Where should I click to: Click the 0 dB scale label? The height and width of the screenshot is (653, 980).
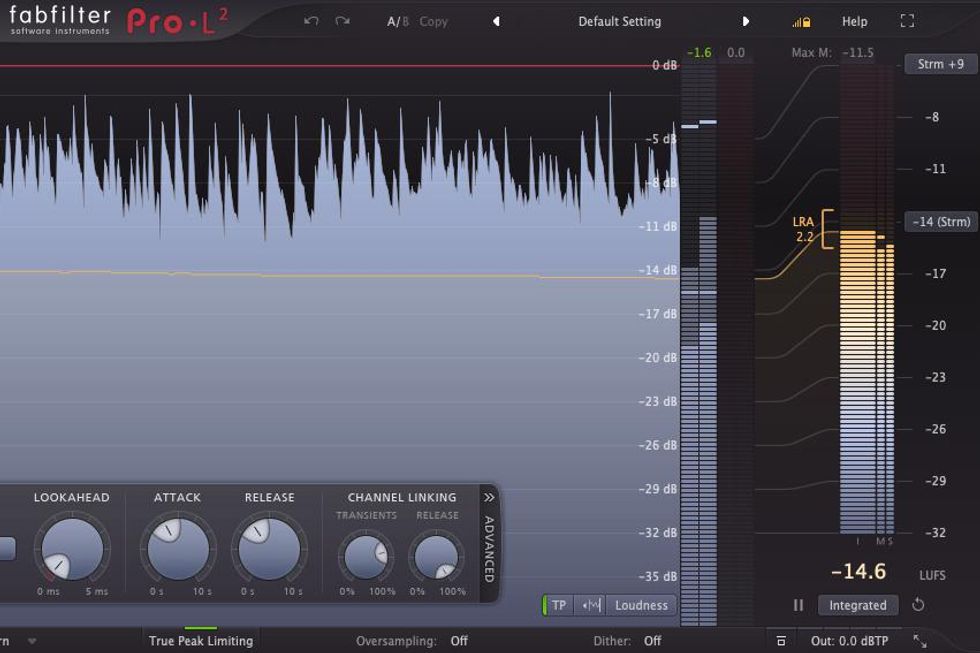[664, 65]
